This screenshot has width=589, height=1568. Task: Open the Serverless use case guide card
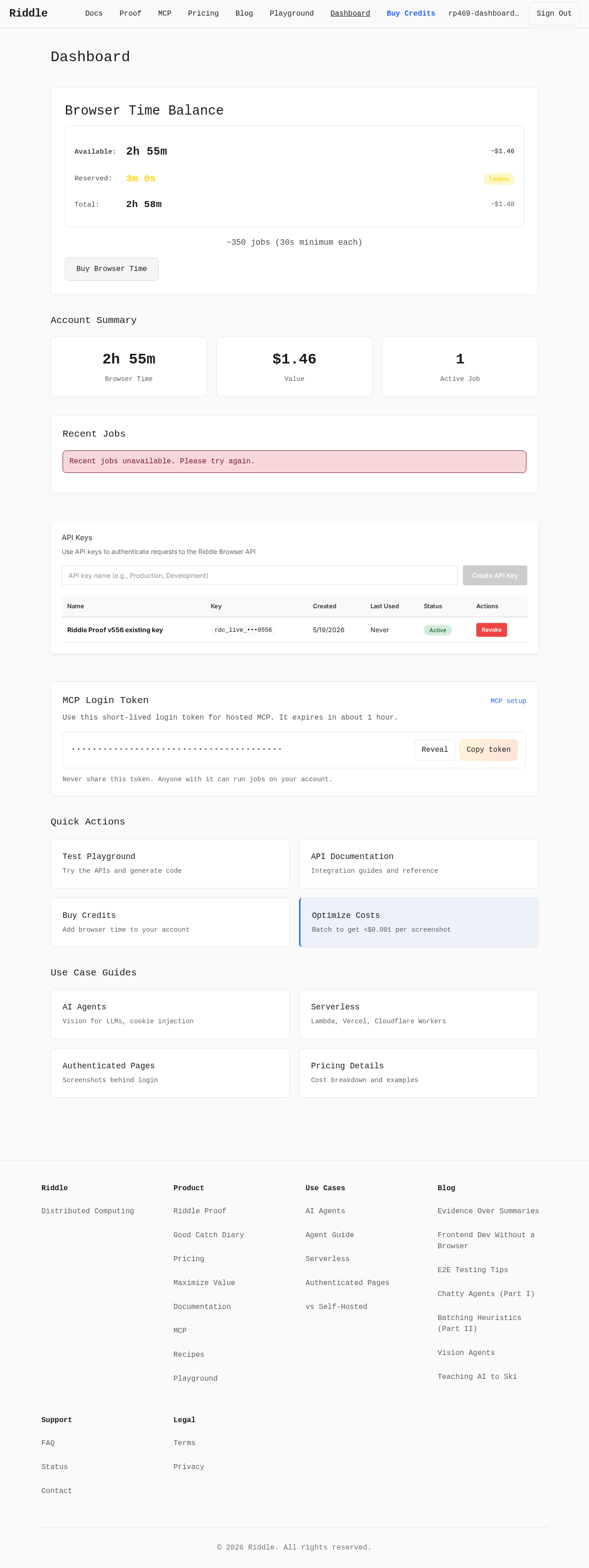pos(419,1014)
